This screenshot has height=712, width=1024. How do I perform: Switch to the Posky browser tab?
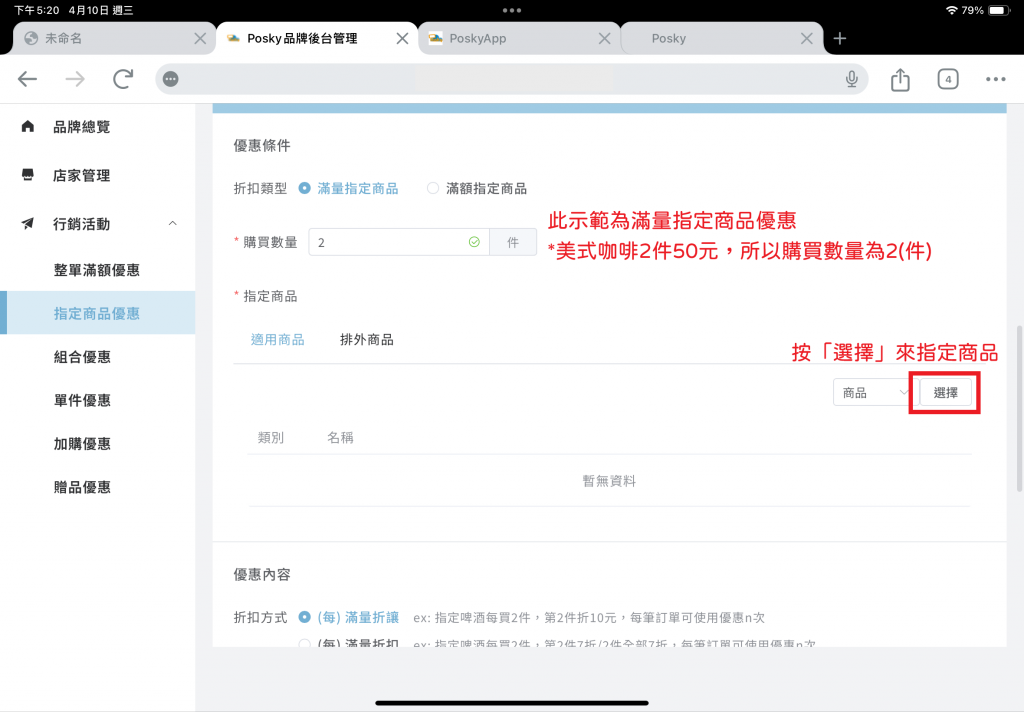(722, 39)
